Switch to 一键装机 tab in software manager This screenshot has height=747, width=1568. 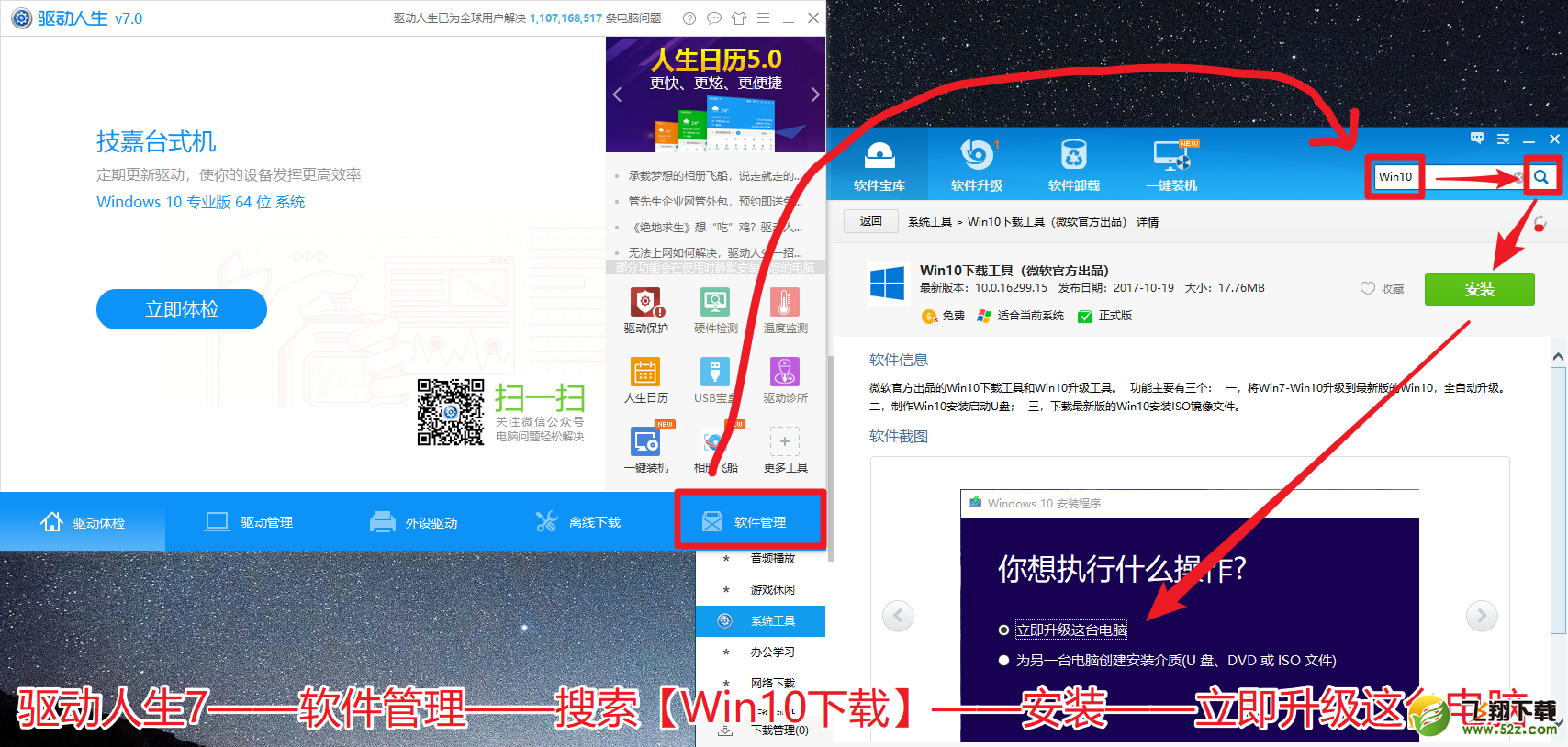click(1171, 165)
